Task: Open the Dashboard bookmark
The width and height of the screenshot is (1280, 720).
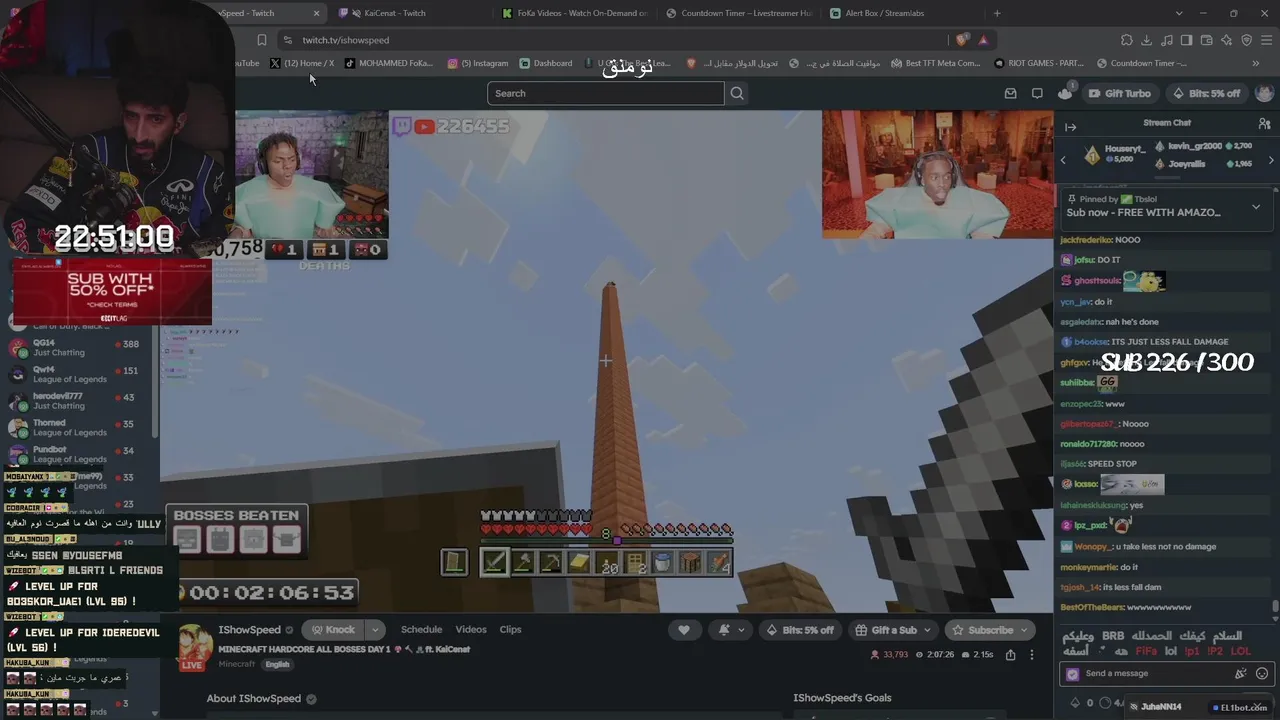Action: click(546, 63)
